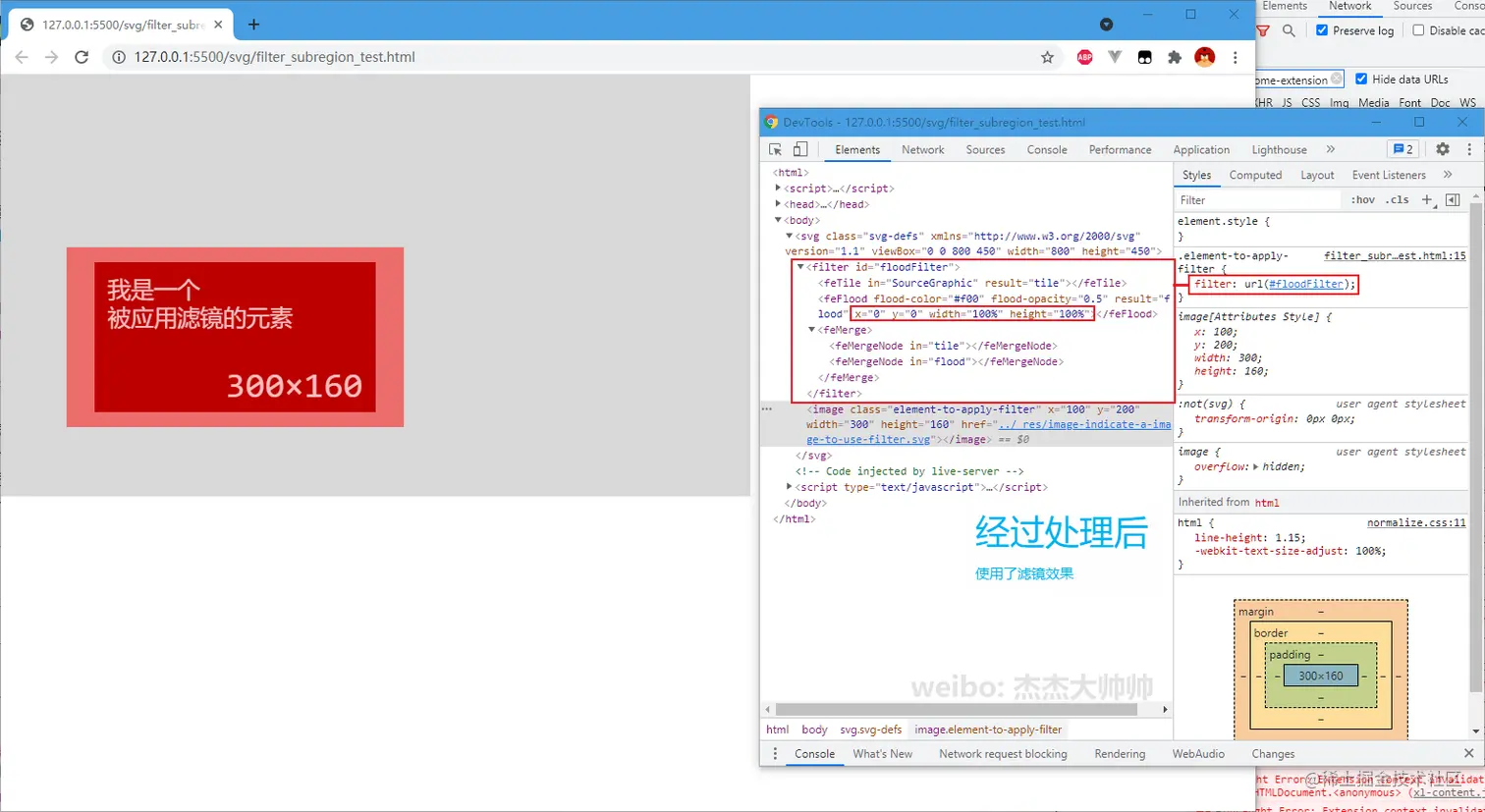Toggle the .cls classes panel
Viewport: 1485px width, 812px height.
pyautogui.click(x=1397, y=199)
